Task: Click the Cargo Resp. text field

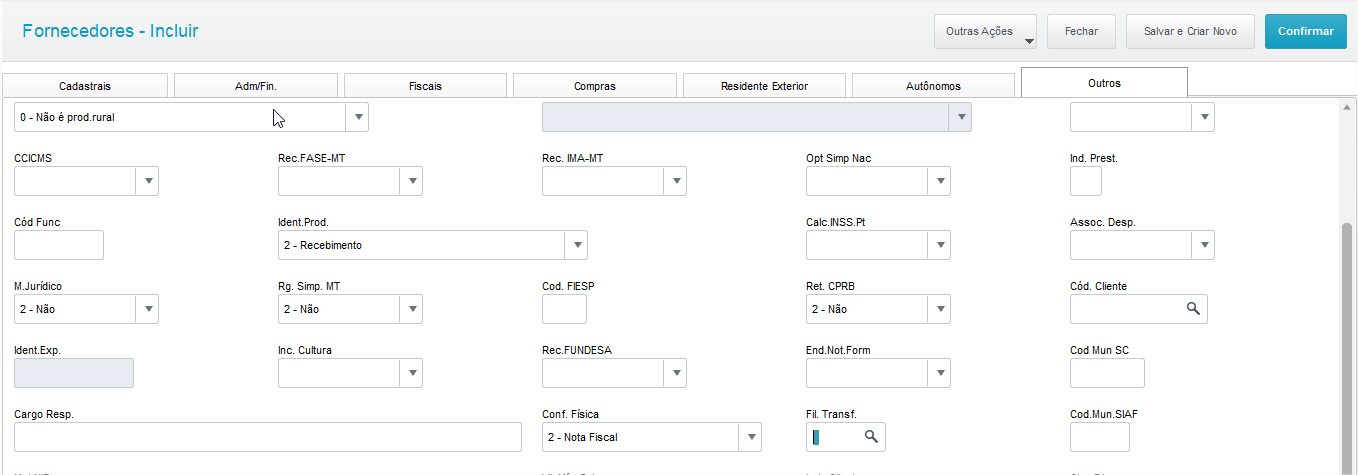Action: coord(268,437)
